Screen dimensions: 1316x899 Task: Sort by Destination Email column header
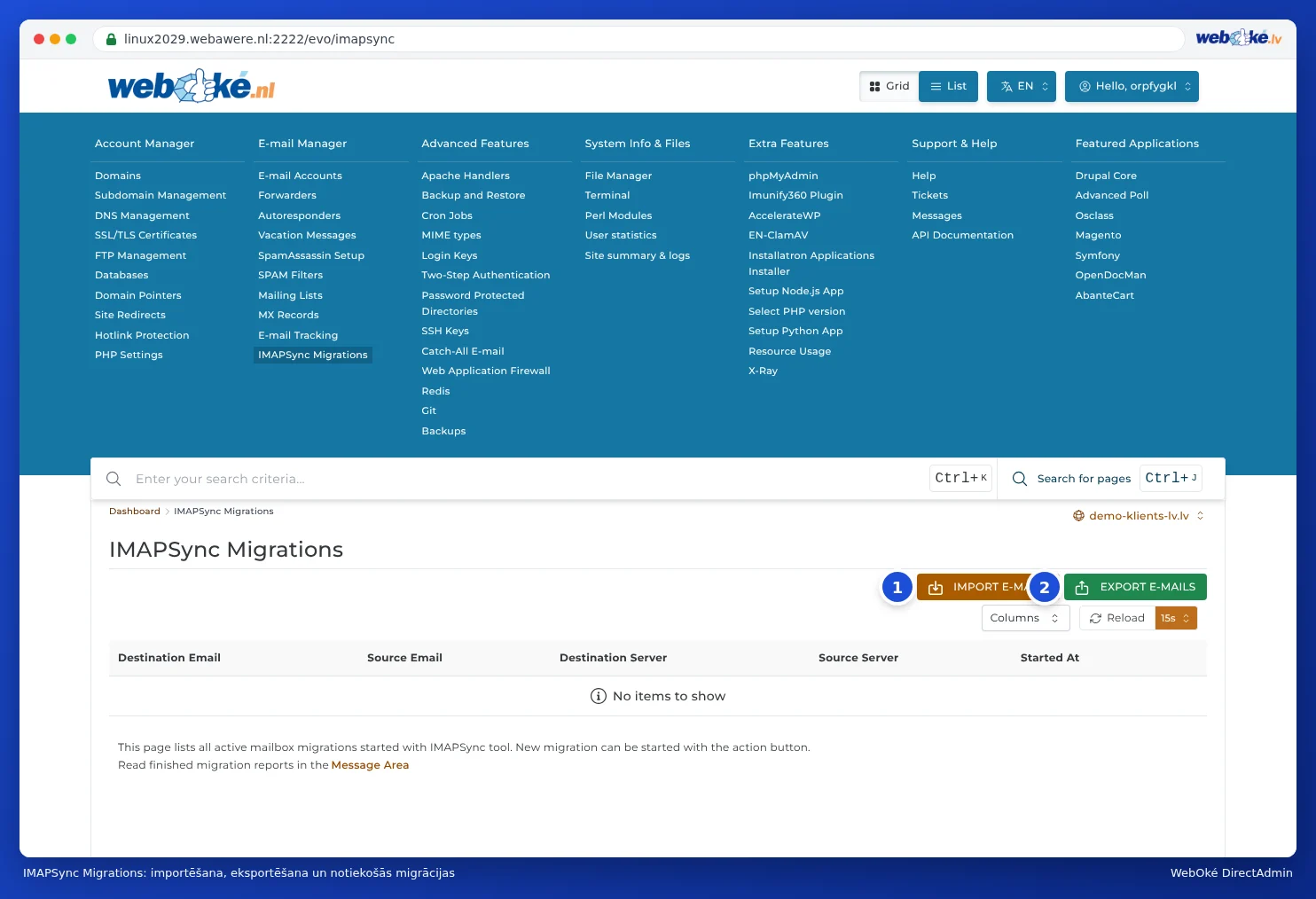coord(169,658)
